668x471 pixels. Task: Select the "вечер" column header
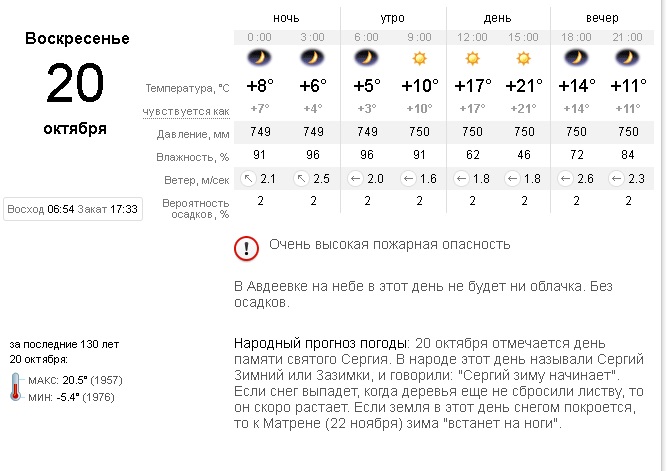[601, 19]
